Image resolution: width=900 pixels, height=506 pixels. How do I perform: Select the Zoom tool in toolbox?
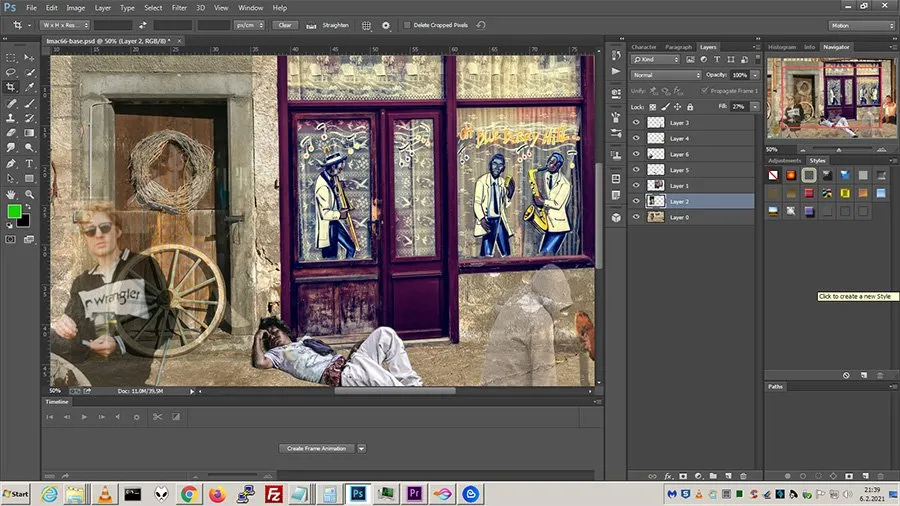(x=29, y=193)
